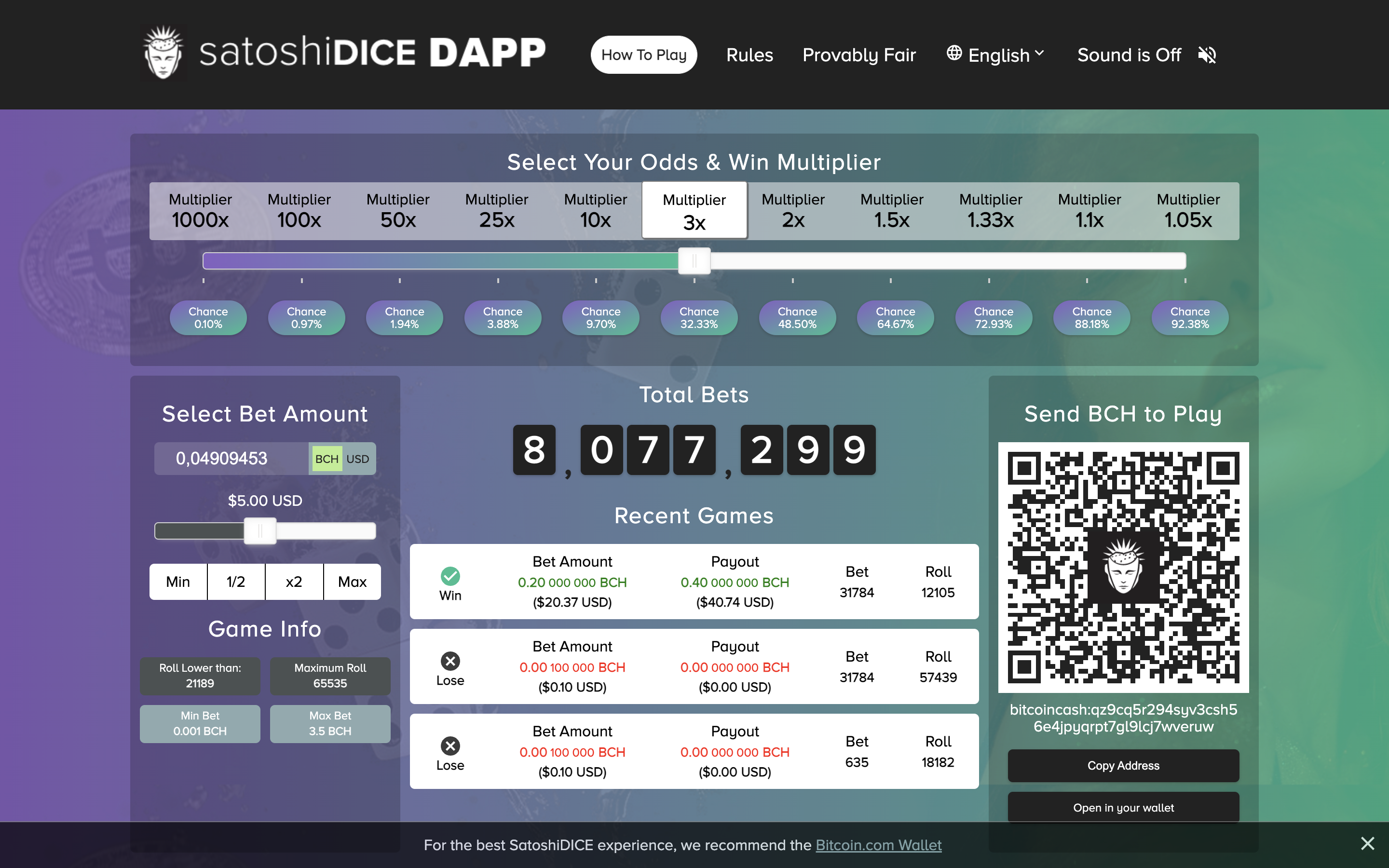Image resolution: width=1389 pixels, height=868 pixels.
Task: Expand the English language dropdown
Action: pos(995,55)
